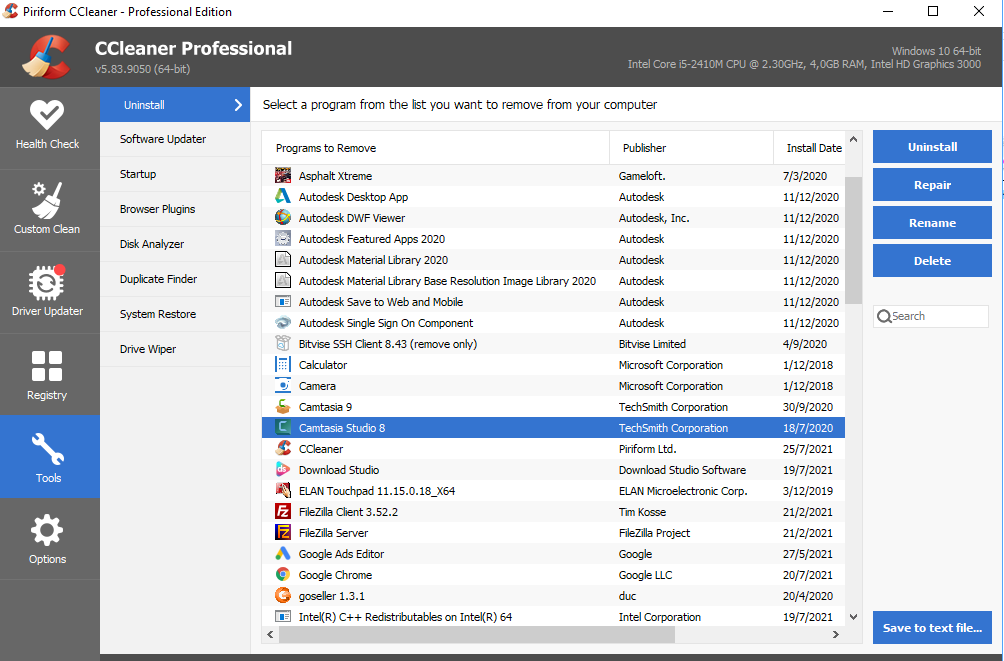
Task: Open Software Updater tool
Action: tap(175, 139)
